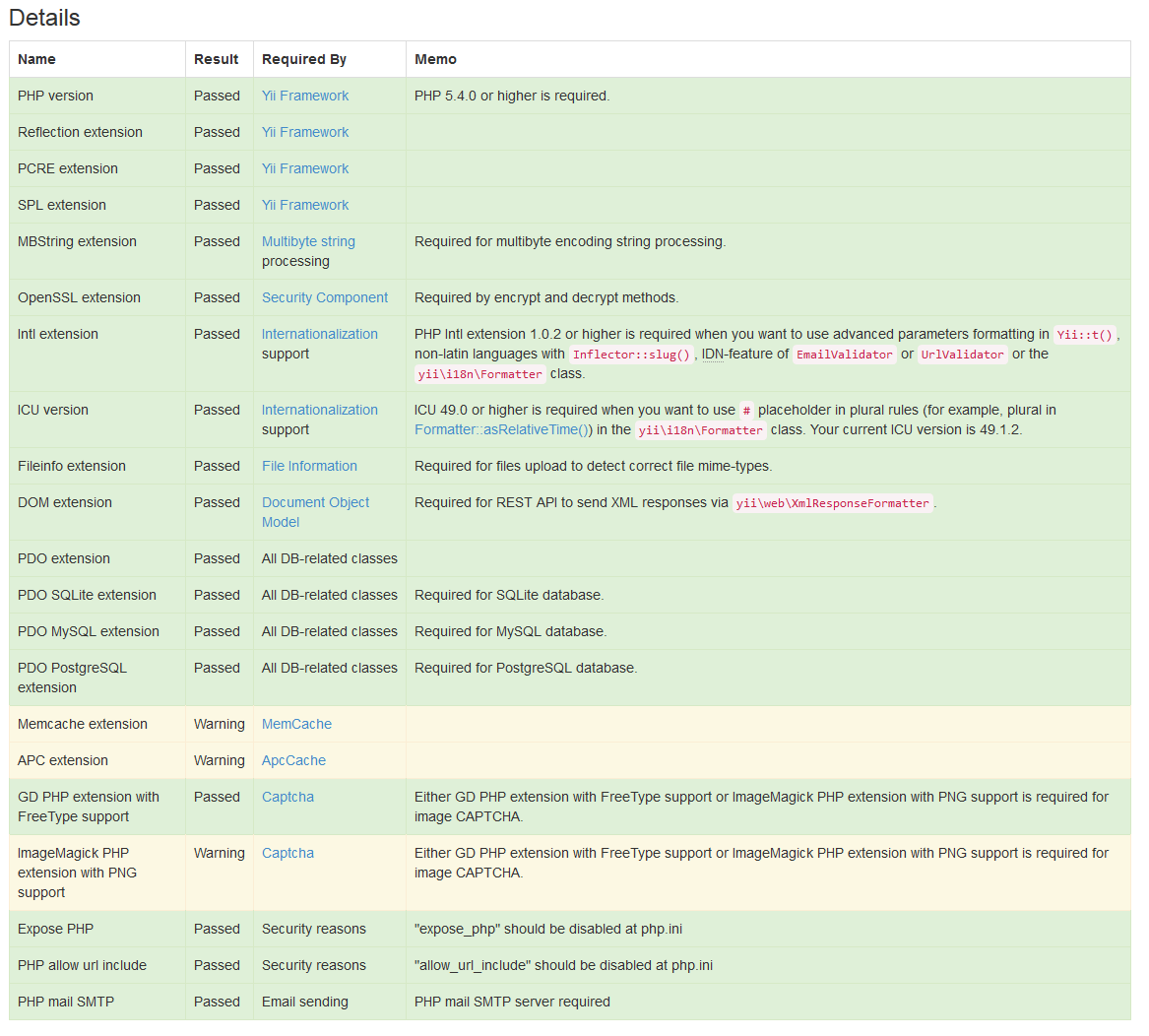Click the ApcCache link
1149x1036 pixels.
(293, 760)
